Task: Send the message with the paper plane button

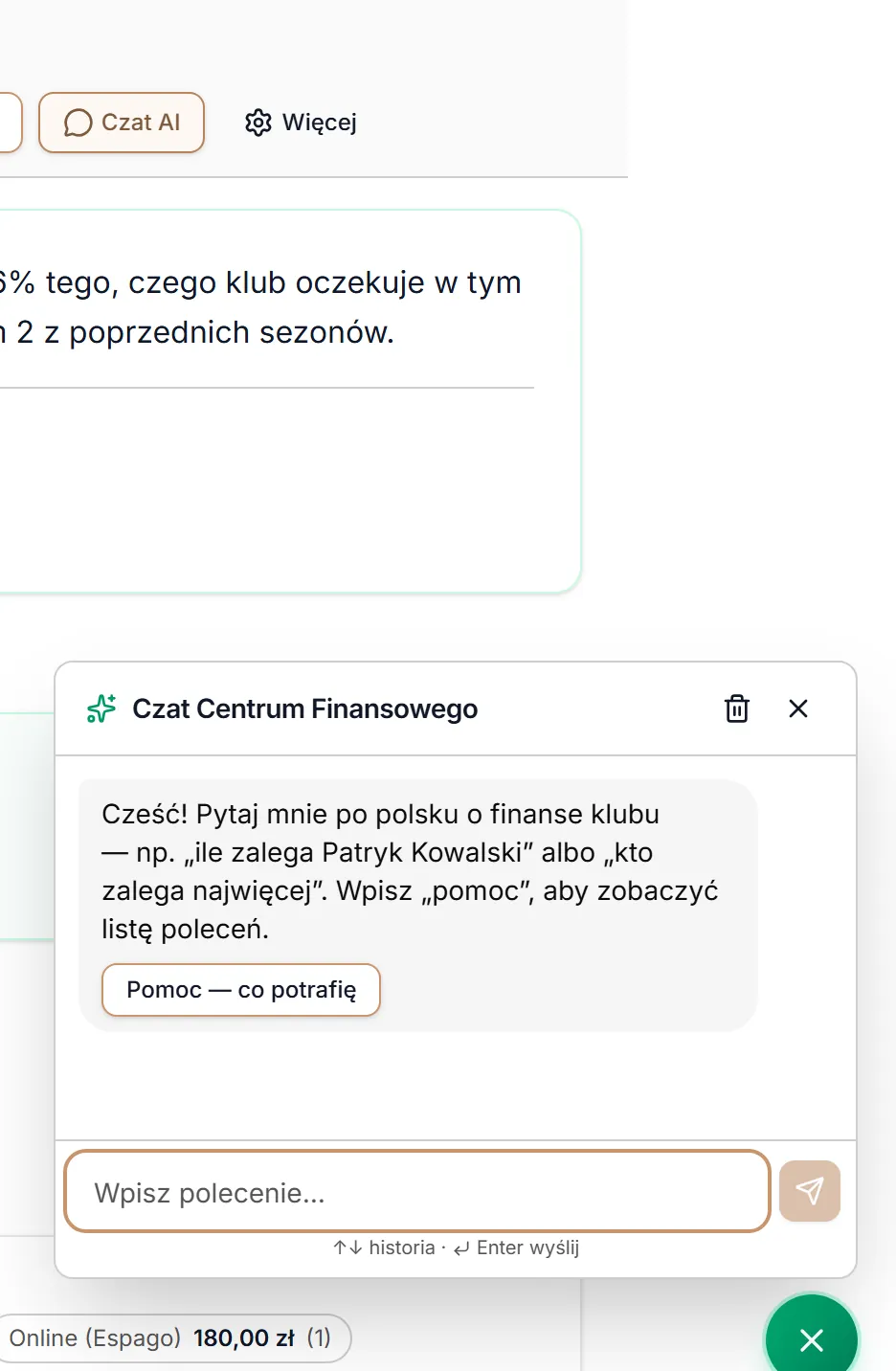Action: coord(810,1191)
